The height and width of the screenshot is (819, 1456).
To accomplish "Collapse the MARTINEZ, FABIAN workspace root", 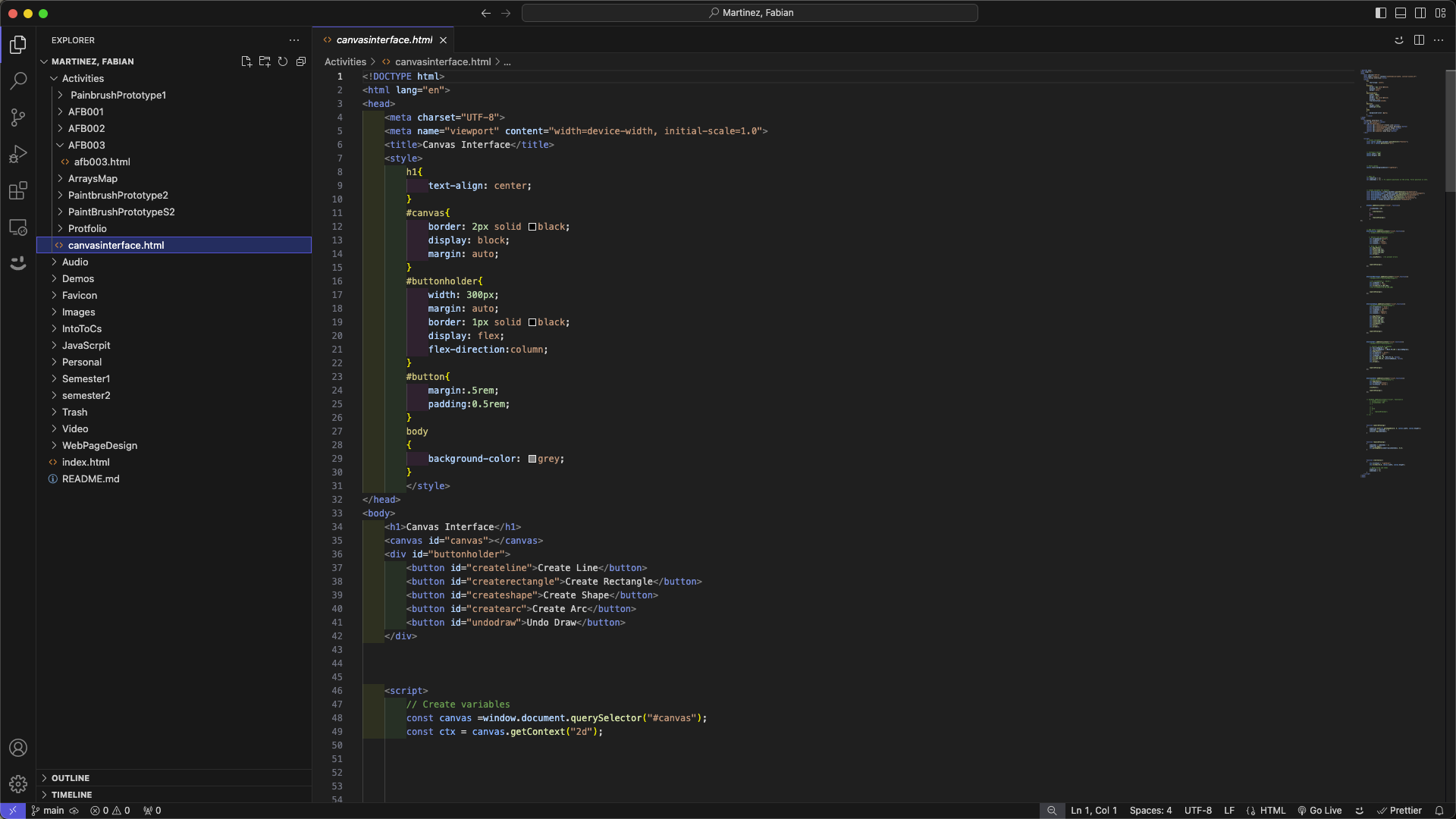I will (93, 61).
